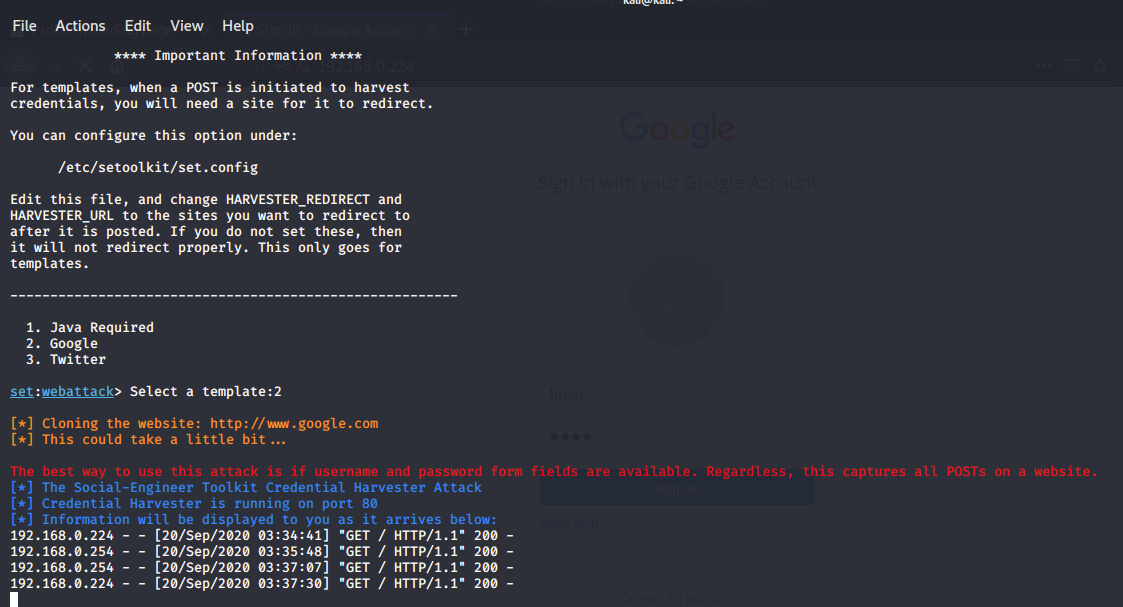Open the Edit menu
Viewport: 1123px width, 607px height.
tap(138, 26)
